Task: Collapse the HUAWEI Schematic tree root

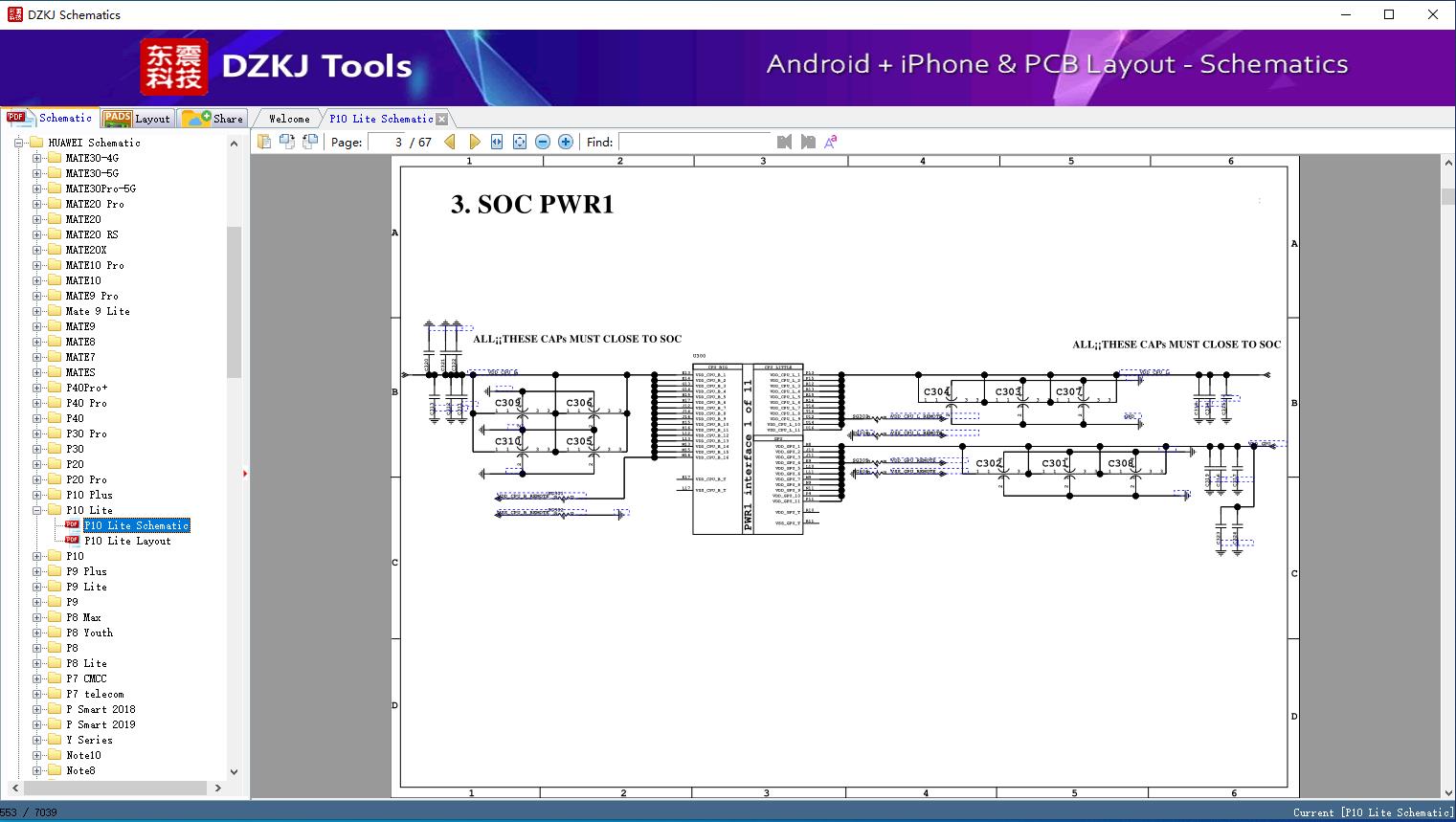Action: [x=18, y=143]
